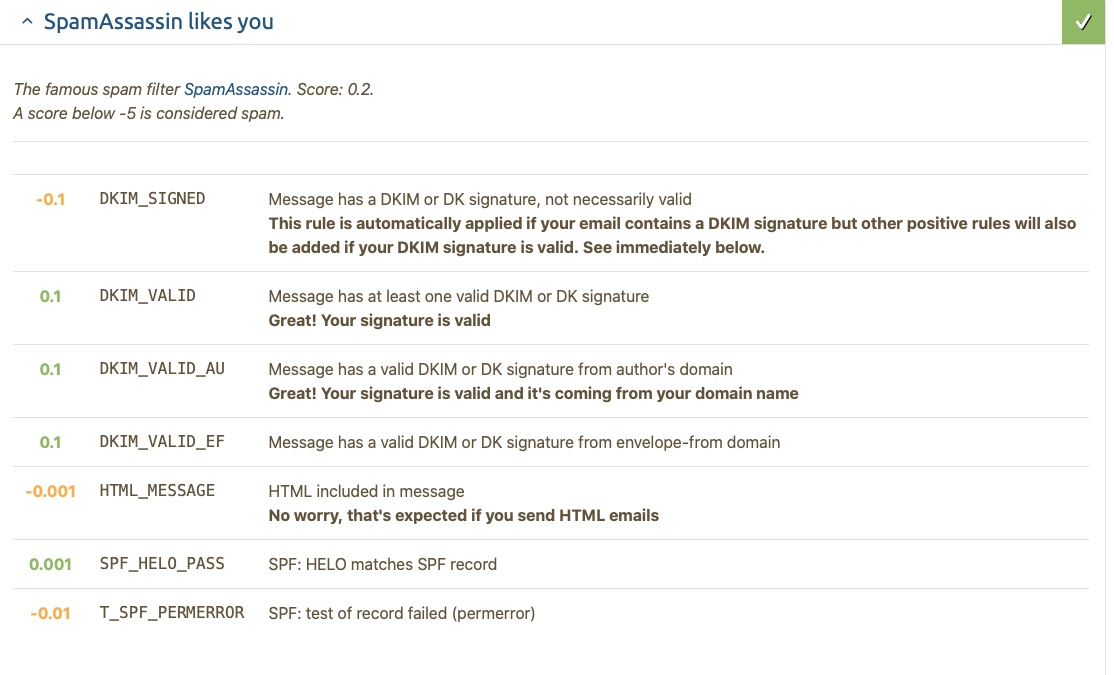Click the DKIM_VALID_EF rule name
The height and width of the screenshot is (675, 1114).
pos(162,442)
